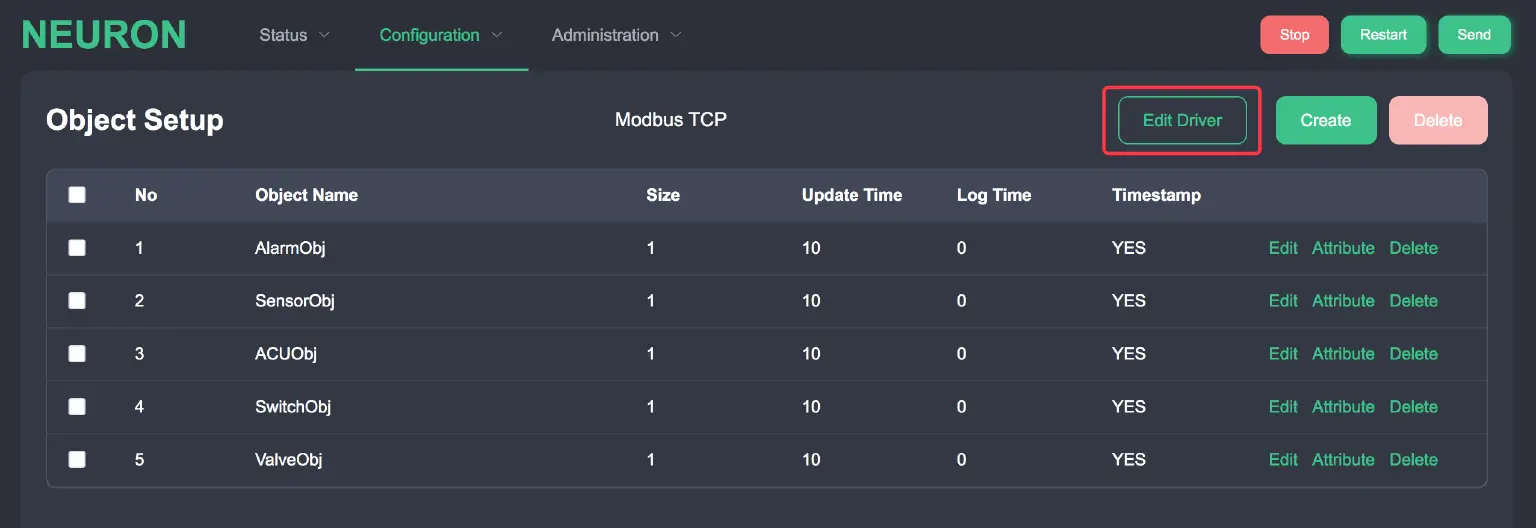Delete the ACUObj row
This screenshot has height=528, width=1536.
click(1413, 354)
